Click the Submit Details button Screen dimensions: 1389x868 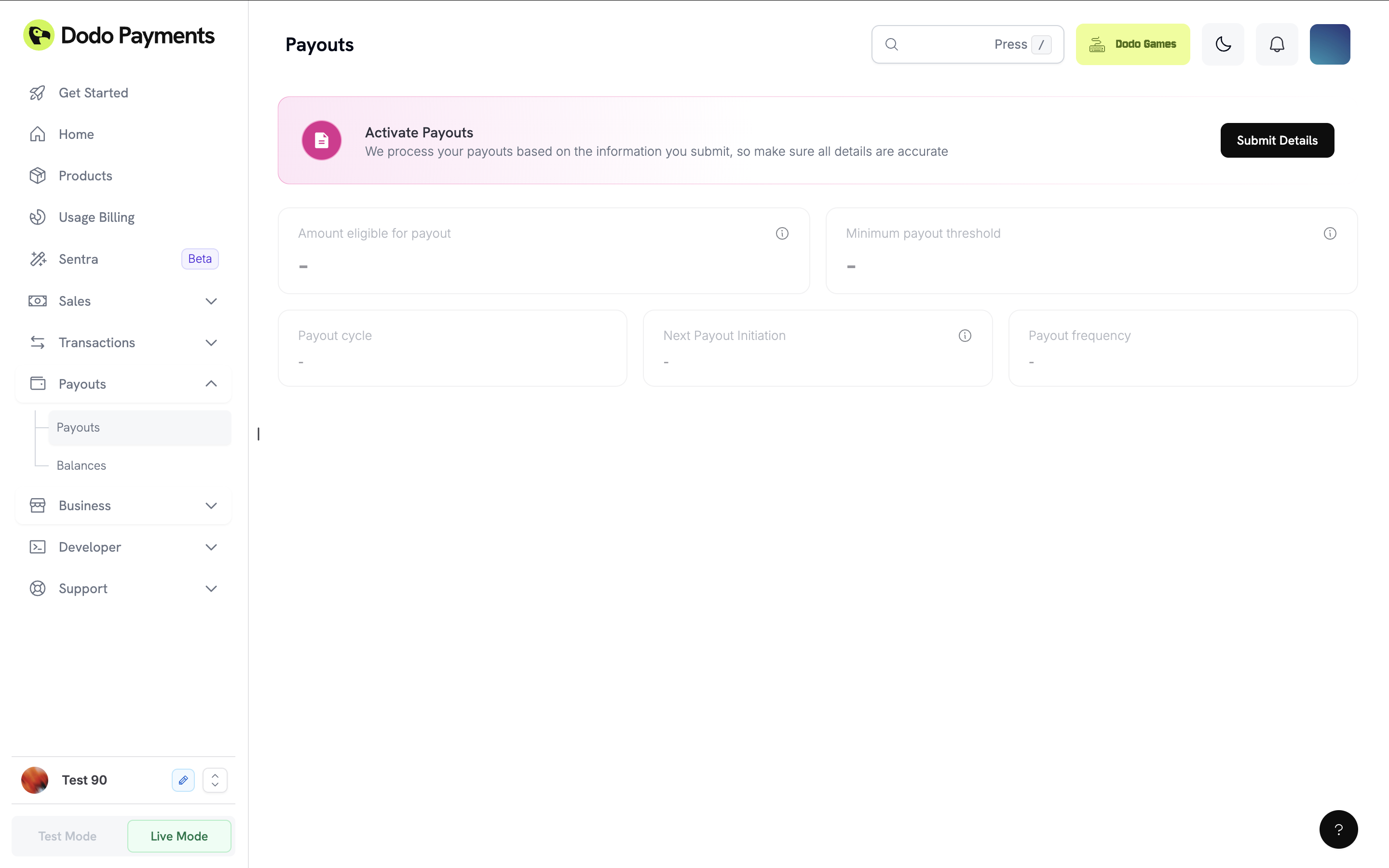coord(1277,140)
